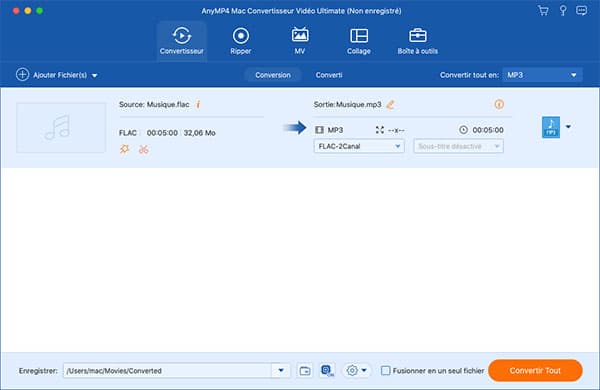Open the MV tab
The image size is (600, 390).
(x=300, y=41)
